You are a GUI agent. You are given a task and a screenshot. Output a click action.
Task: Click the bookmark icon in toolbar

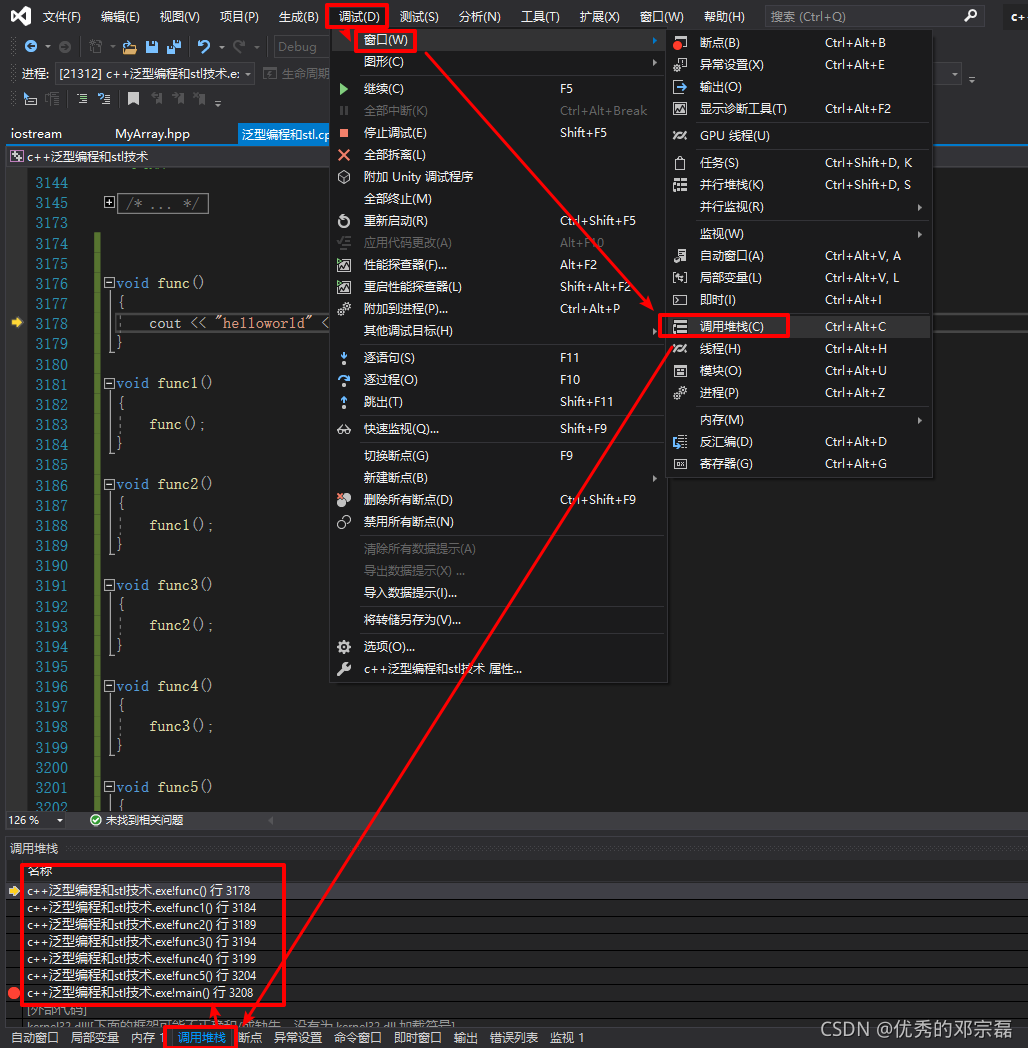[x=133, y=99]
